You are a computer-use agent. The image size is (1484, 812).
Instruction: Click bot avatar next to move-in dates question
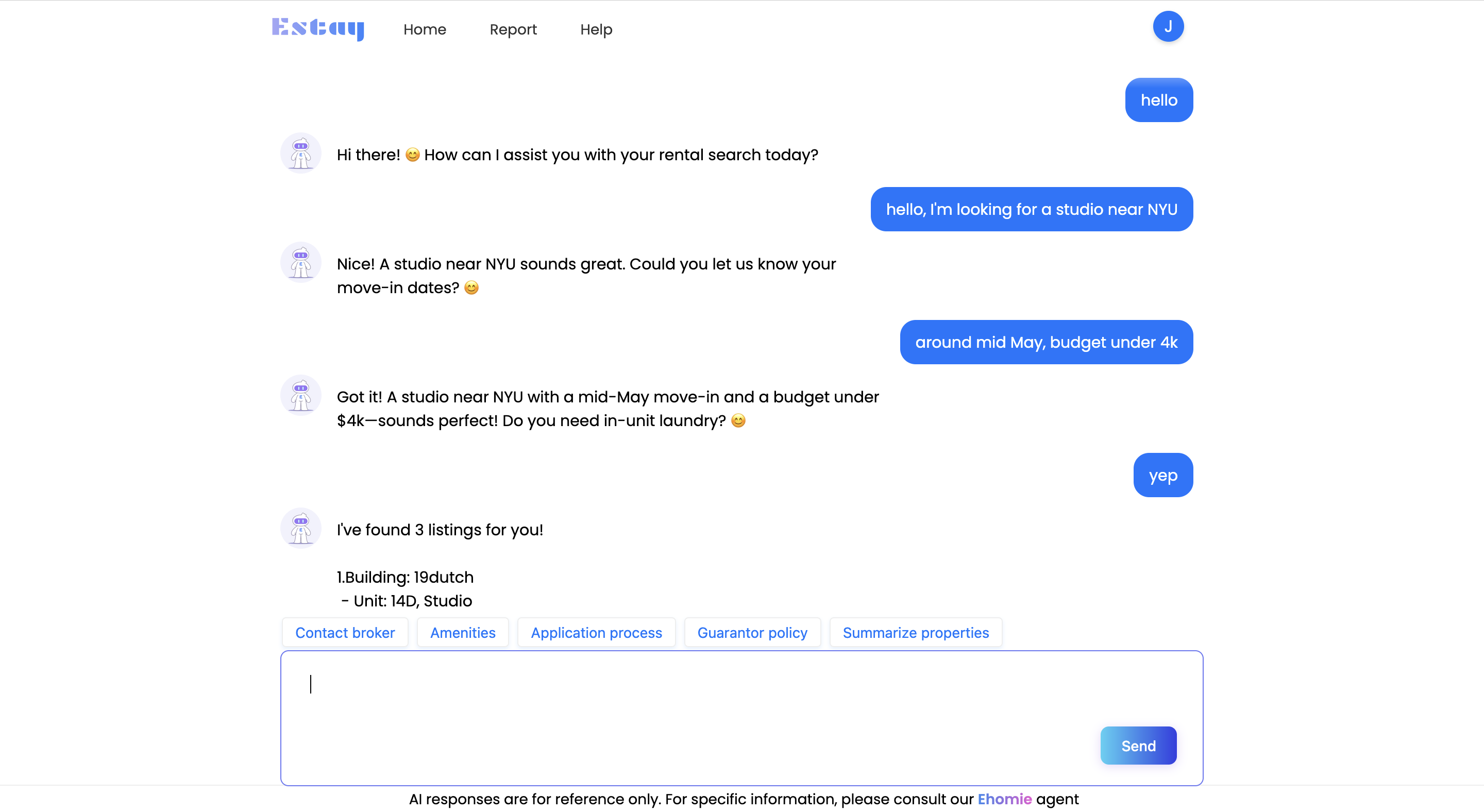coord(301,262)
